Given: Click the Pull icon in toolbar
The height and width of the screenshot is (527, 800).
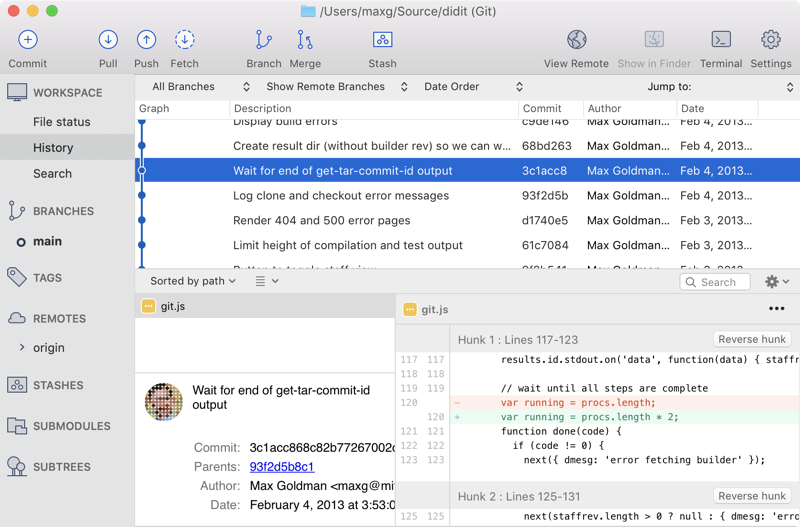Looking at the screenshot, I should click(108, 40).
